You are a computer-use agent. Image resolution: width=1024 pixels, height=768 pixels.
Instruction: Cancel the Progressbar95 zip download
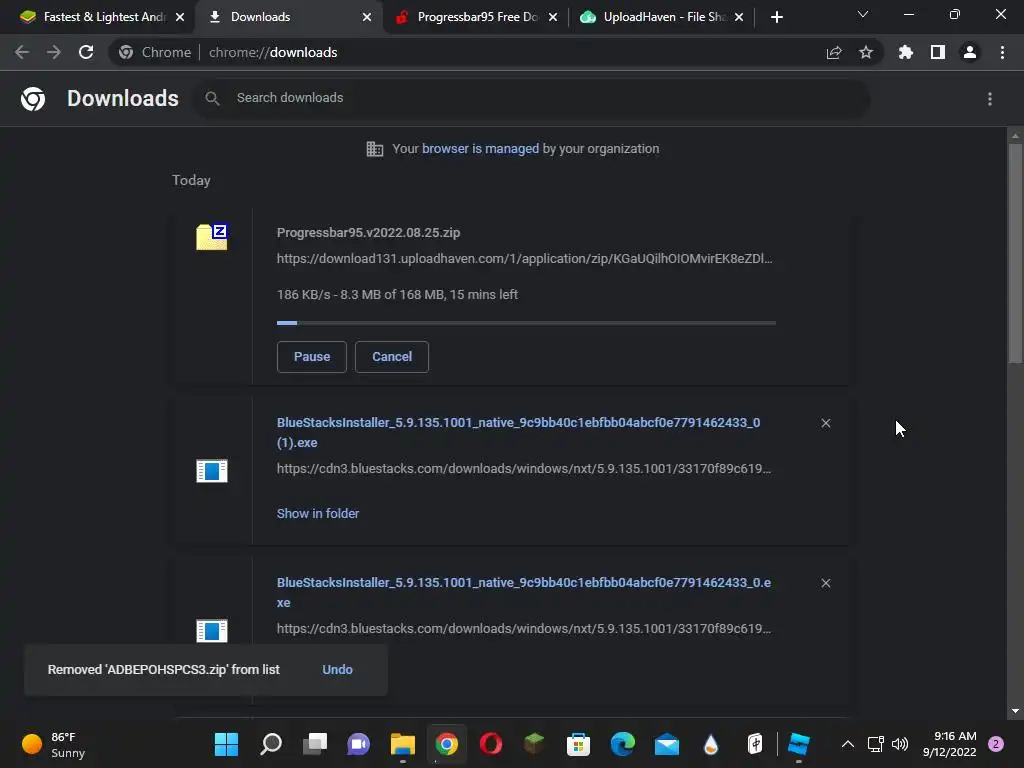point(392,357)
